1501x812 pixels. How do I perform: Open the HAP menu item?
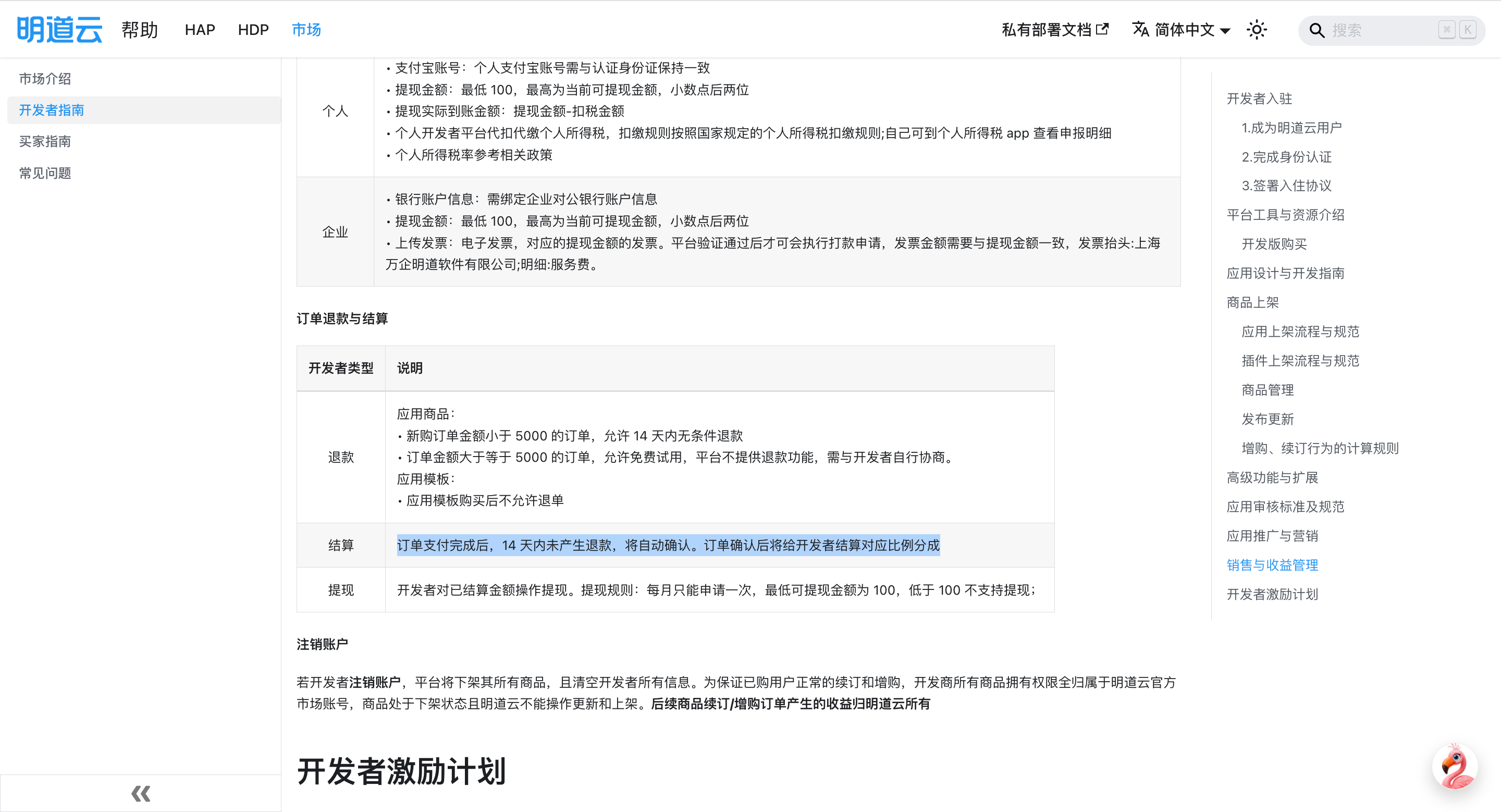tap(200, 30)
